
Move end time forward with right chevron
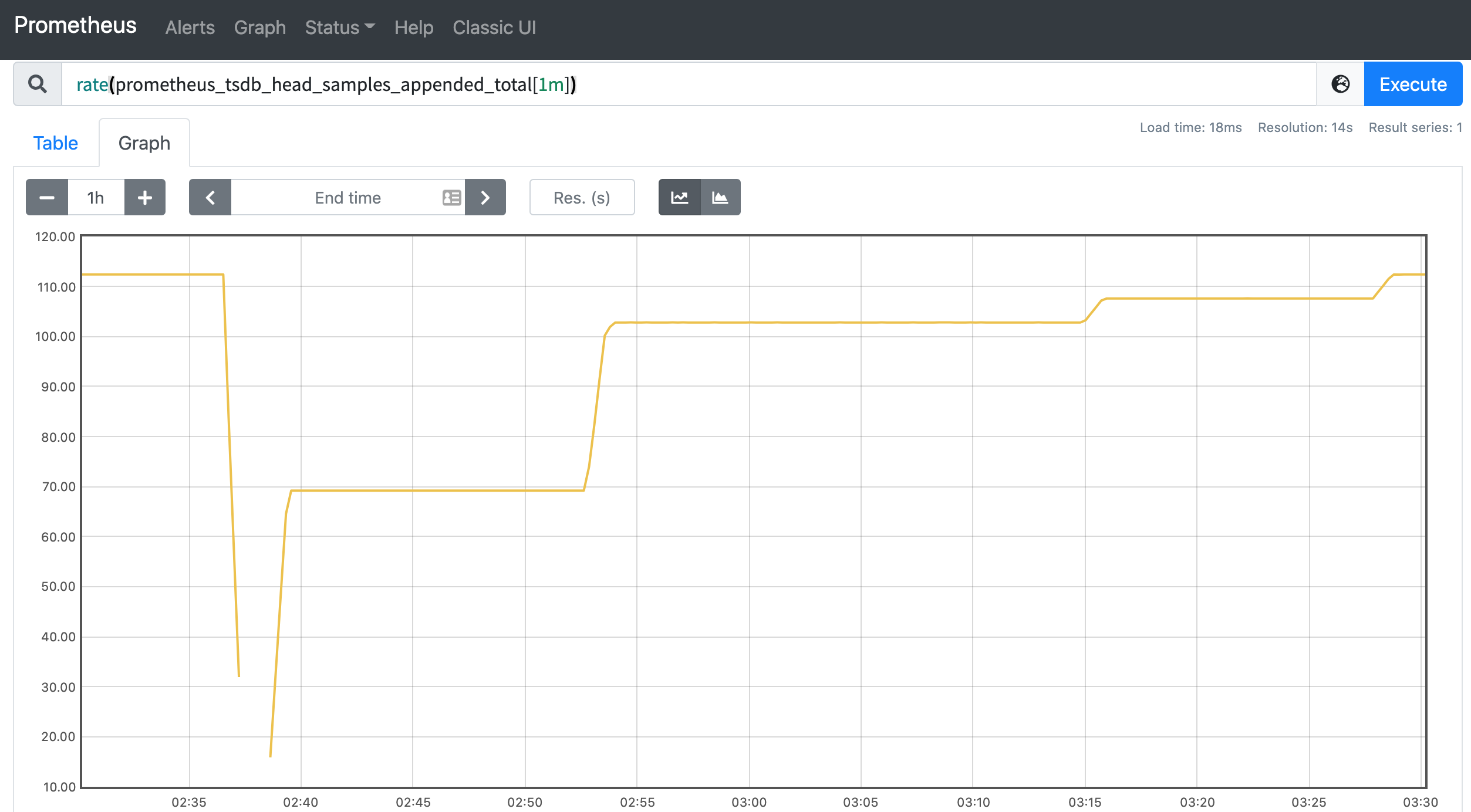point(485,198)
